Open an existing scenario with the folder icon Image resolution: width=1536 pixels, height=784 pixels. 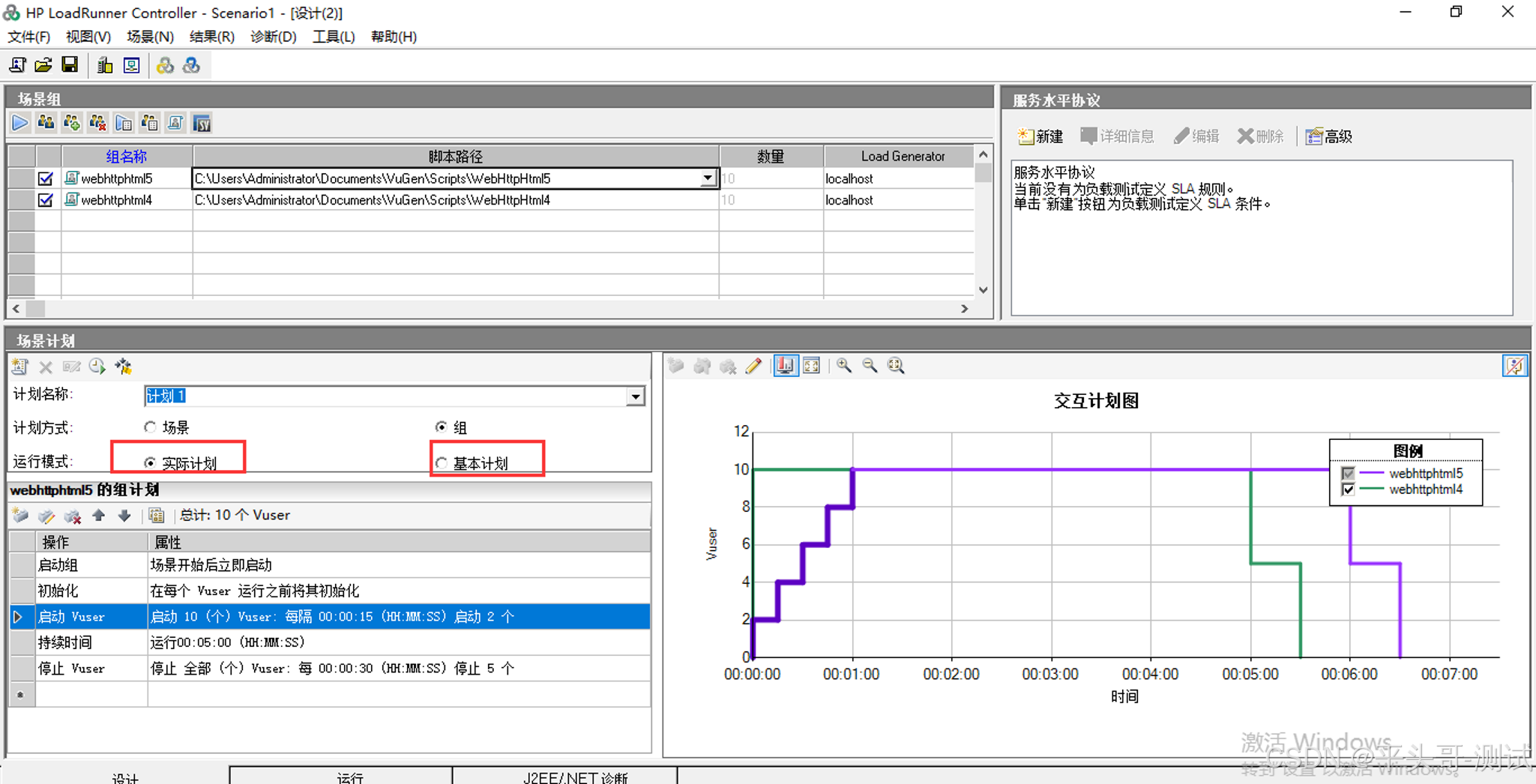pos(43,65)
